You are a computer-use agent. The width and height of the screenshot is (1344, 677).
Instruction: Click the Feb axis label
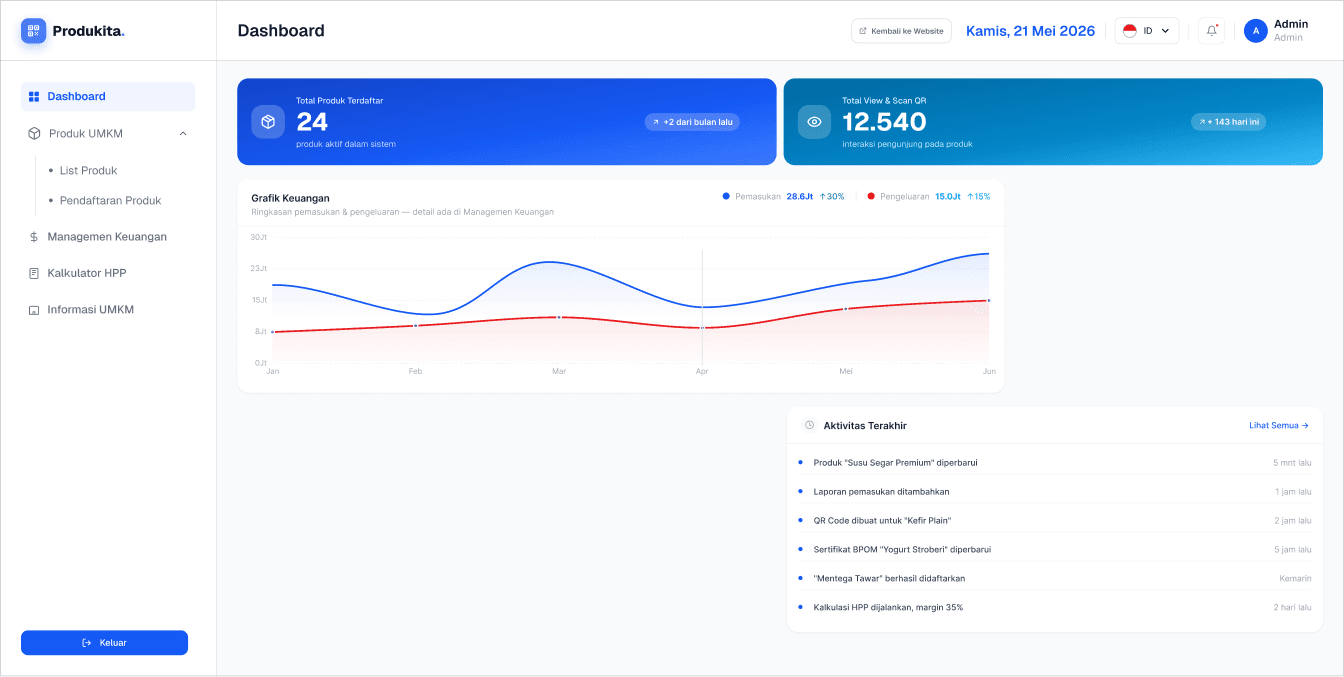click(x=415, y=371)
